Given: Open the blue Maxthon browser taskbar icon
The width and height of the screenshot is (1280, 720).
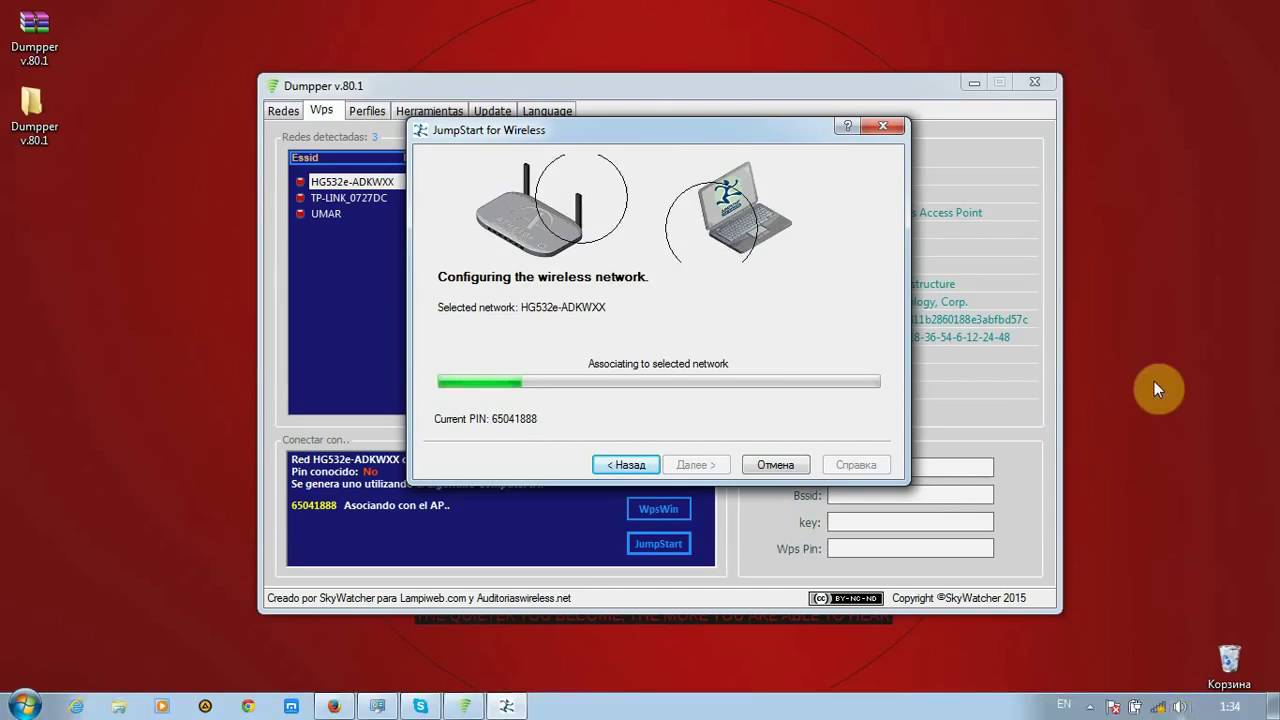Looking at the screenshot, I should (x=291, y=706).
